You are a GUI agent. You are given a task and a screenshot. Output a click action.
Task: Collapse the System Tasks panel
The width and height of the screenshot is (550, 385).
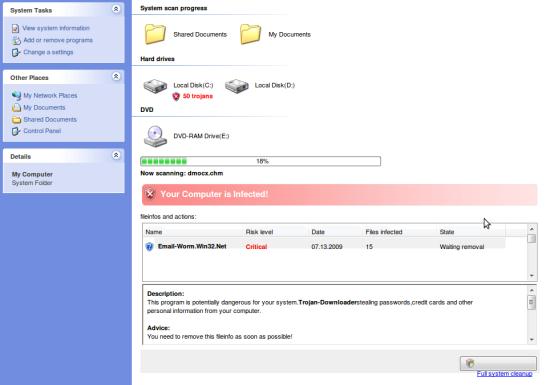(x=116, y=9)
